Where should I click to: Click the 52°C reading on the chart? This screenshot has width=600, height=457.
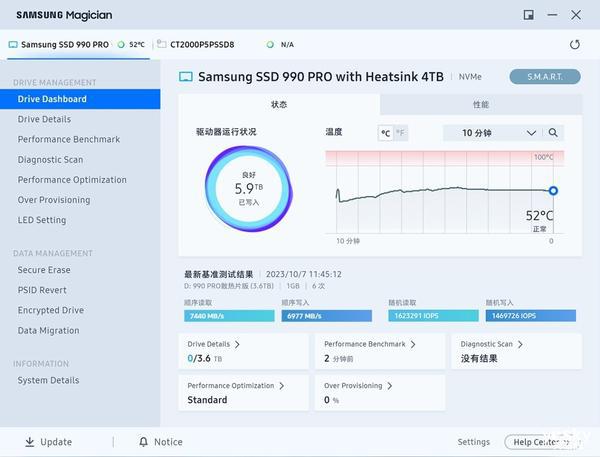click(x=539, y=216)
